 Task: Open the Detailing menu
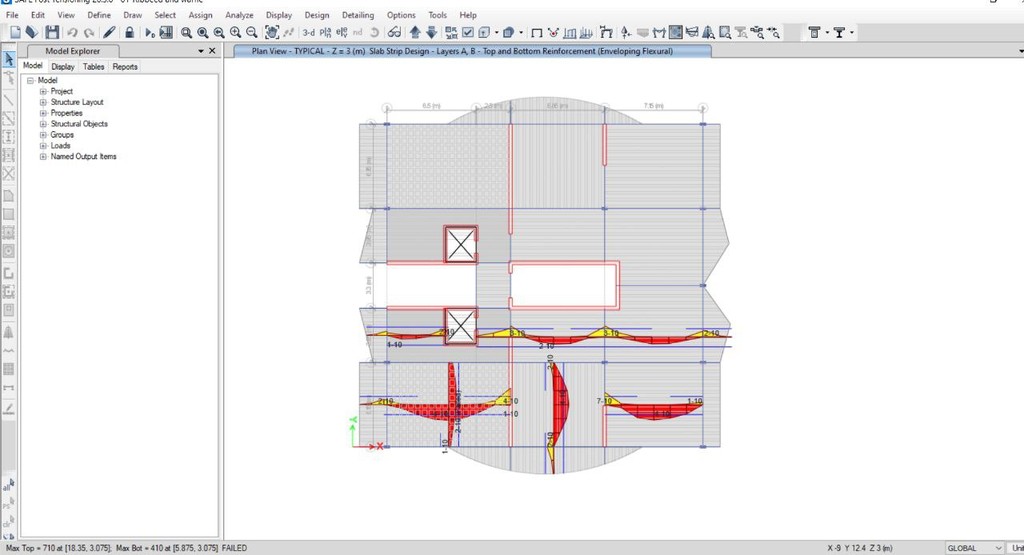tap(358, 15)
